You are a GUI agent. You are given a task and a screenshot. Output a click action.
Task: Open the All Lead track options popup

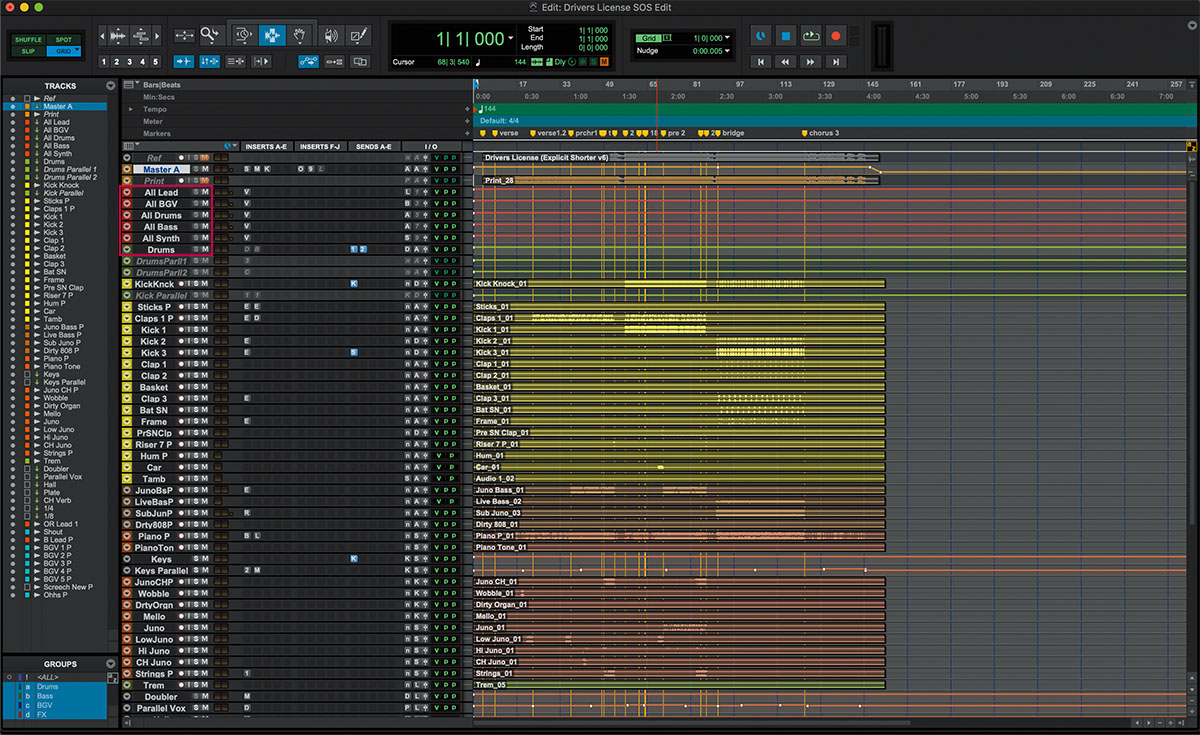[x=127, y=192]
